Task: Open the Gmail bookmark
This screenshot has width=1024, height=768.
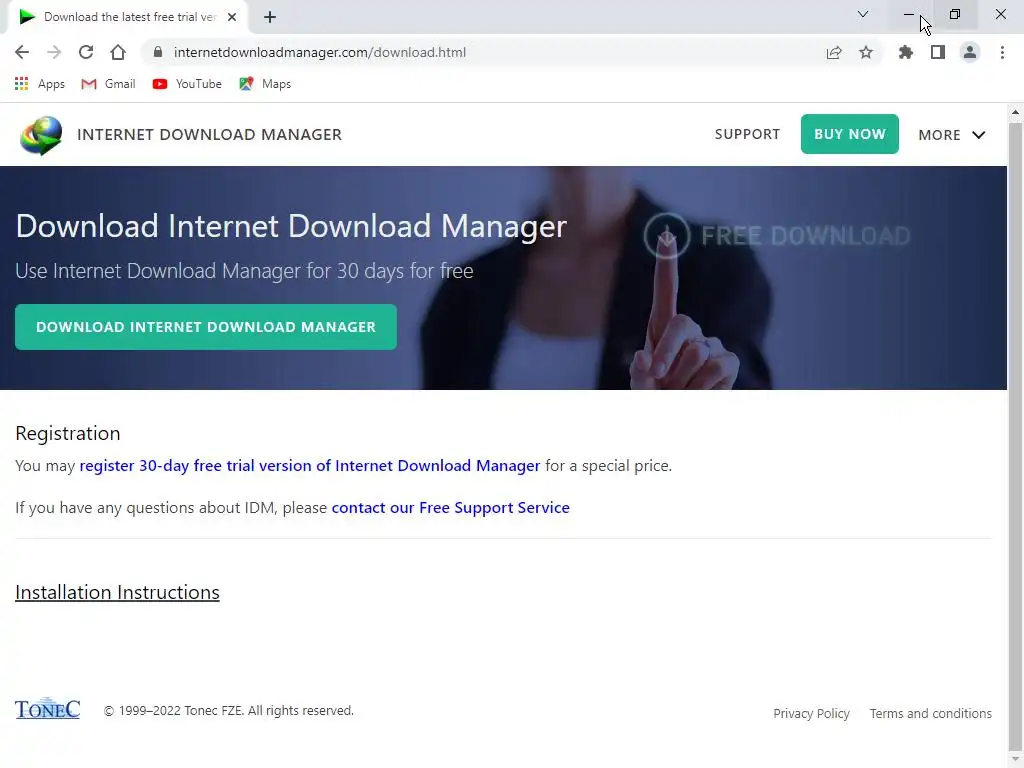Action: (x=108, y=84)
